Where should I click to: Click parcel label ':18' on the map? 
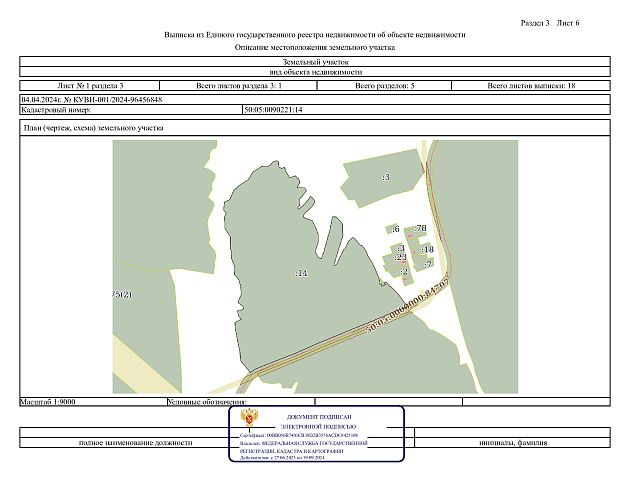428,250
